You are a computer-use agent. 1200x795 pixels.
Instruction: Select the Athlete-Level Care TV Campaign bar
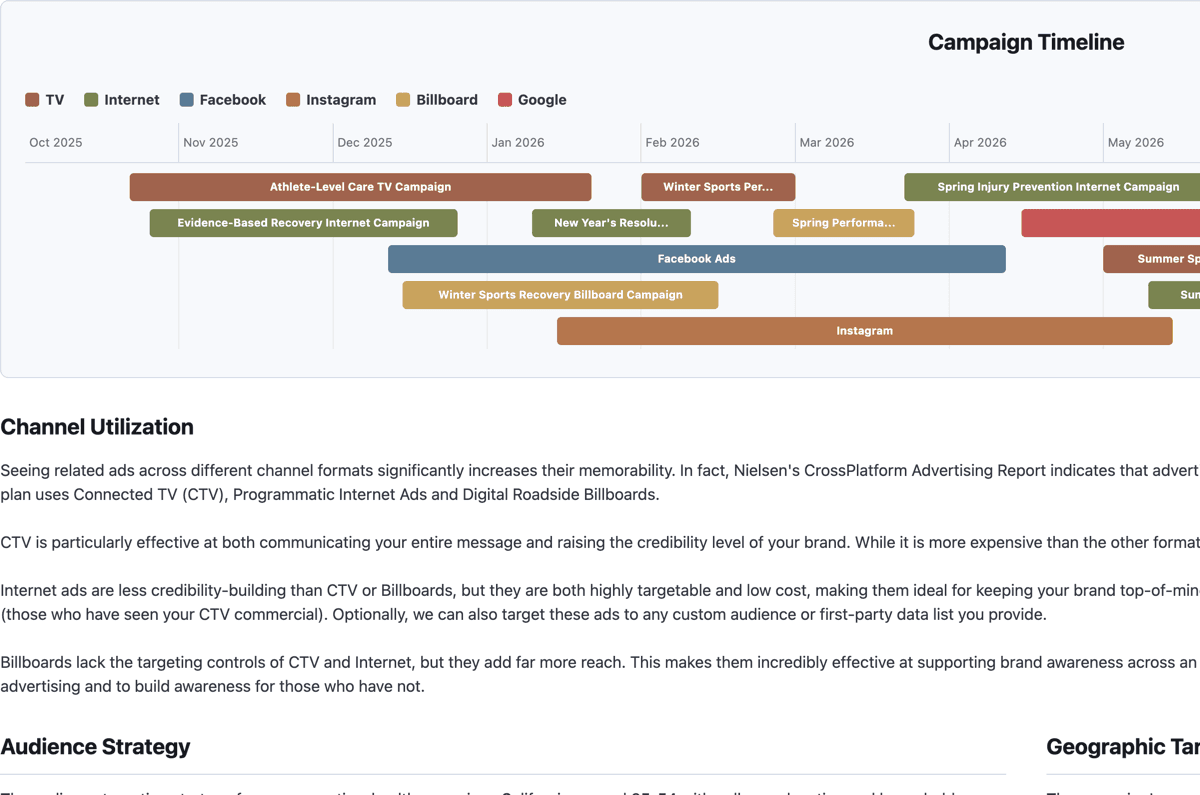point(360,187)
